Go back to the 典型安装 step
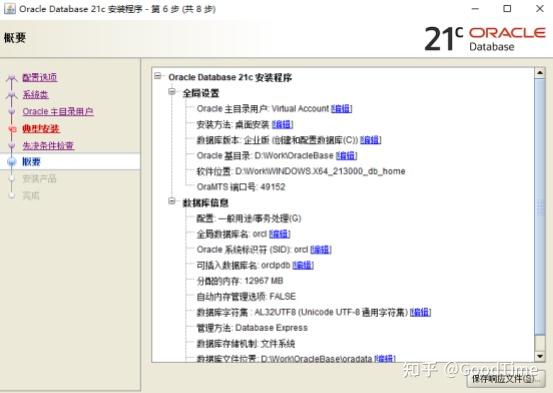 41,128
